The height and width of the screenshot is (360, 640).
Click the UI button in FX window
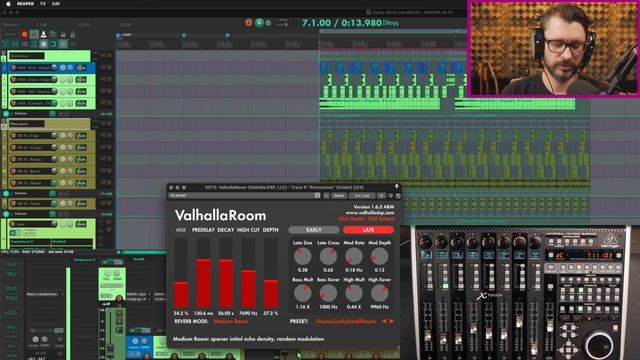[x=381, y=196]
